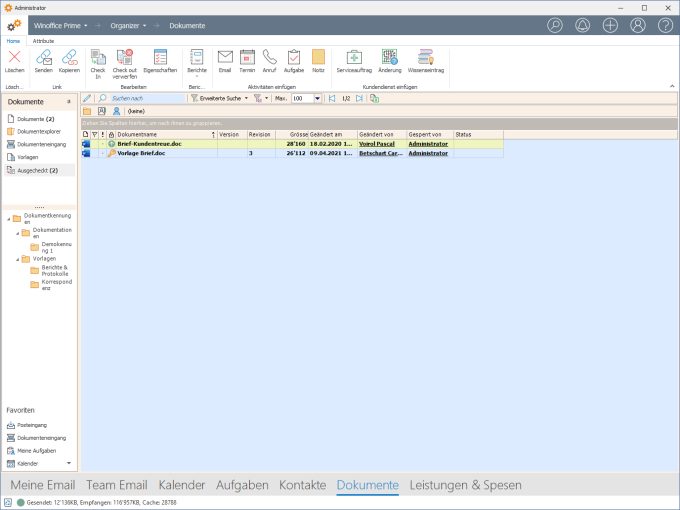
Task: Click the Eigenschaften properties icon
Action: tap(160, 58)
